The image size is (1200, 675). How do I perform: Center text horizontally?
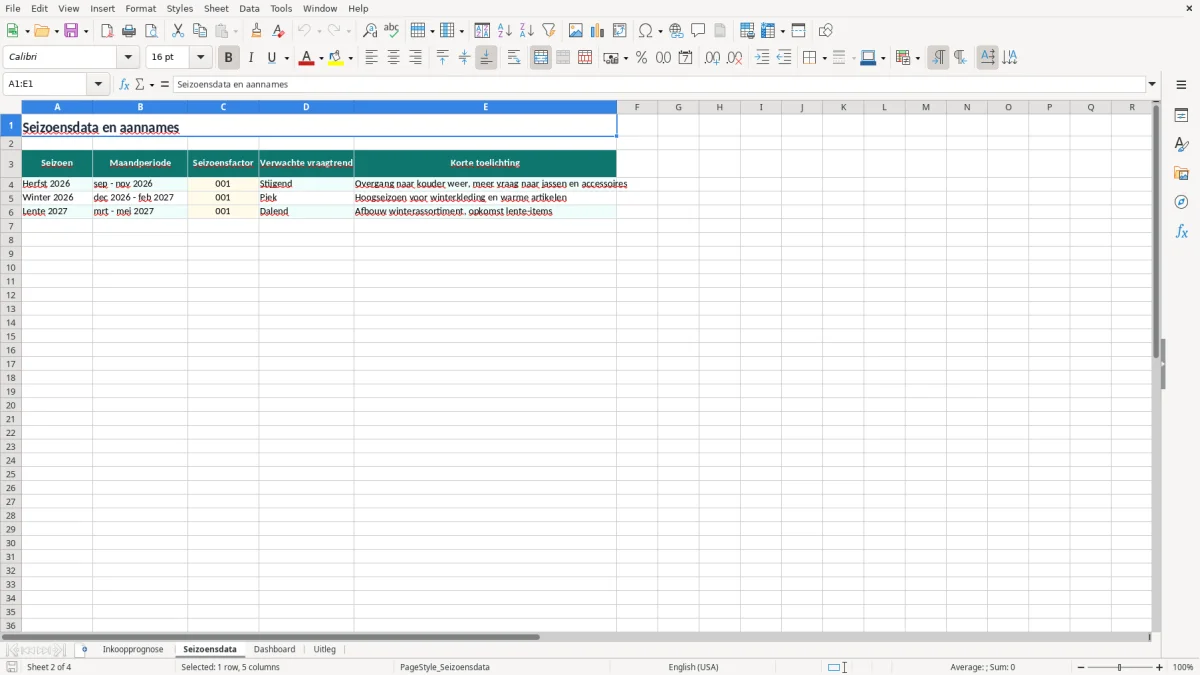(393, 58)
